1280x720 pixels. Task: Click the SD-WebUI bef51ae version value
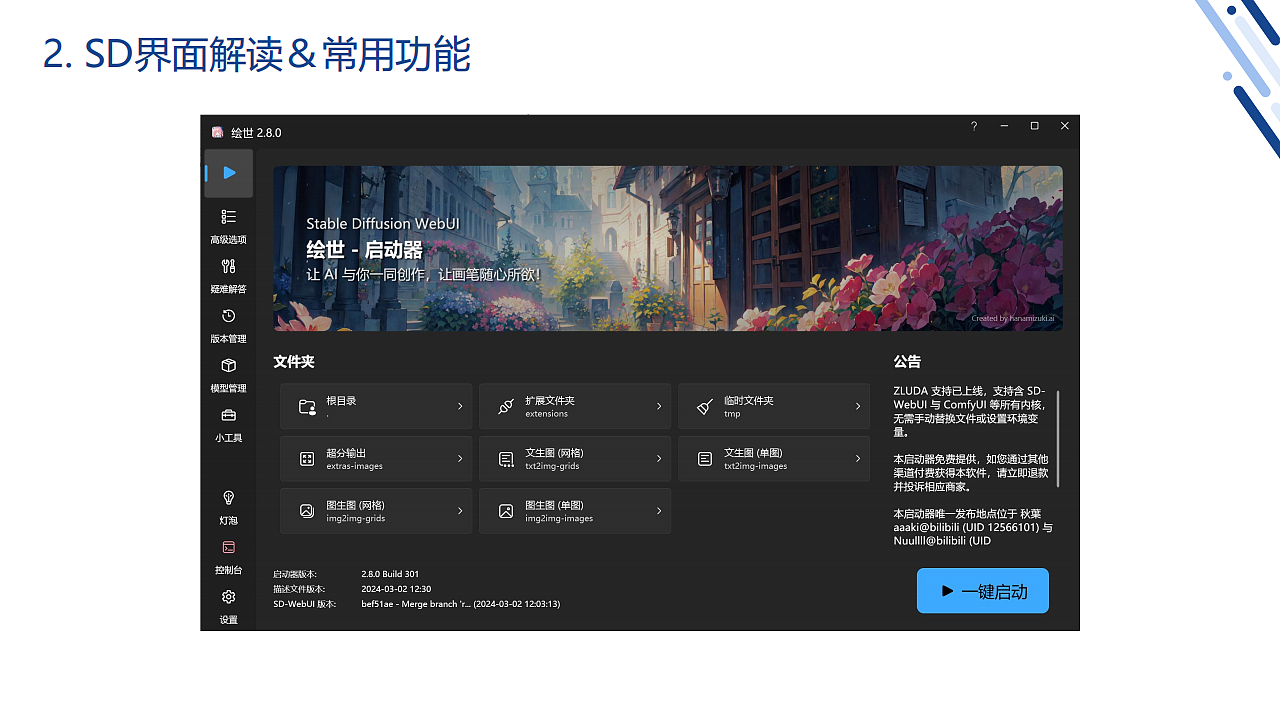point(460,604)
